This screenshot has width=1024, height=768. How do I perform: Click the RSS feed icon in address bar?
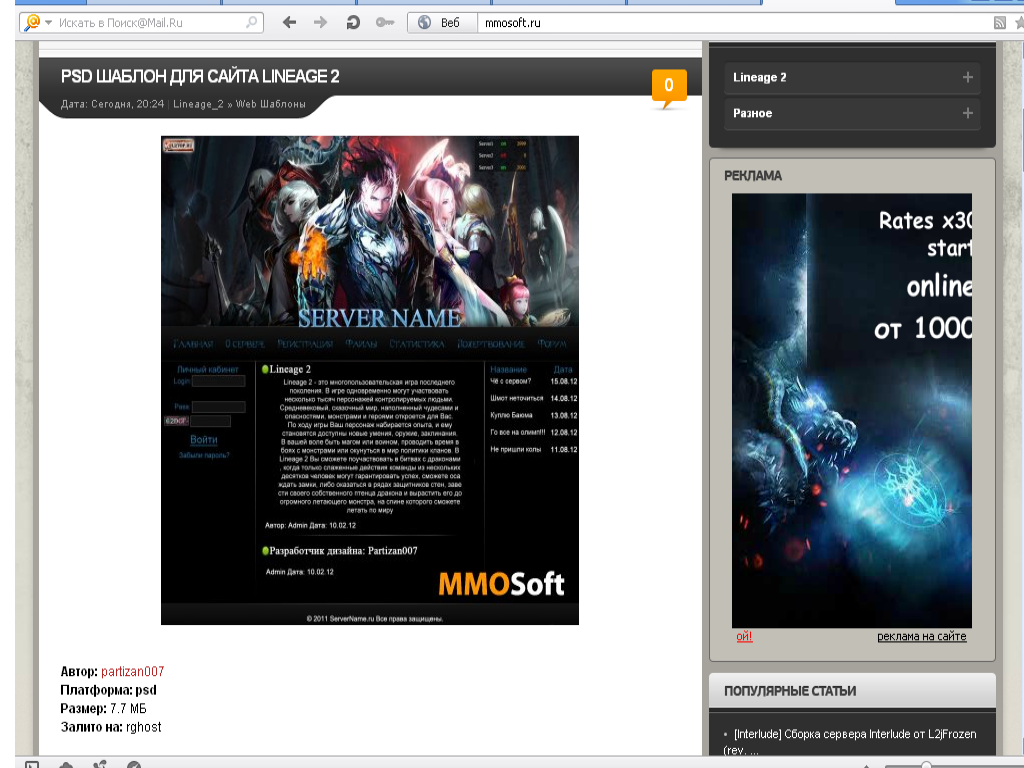coord(999,23)
